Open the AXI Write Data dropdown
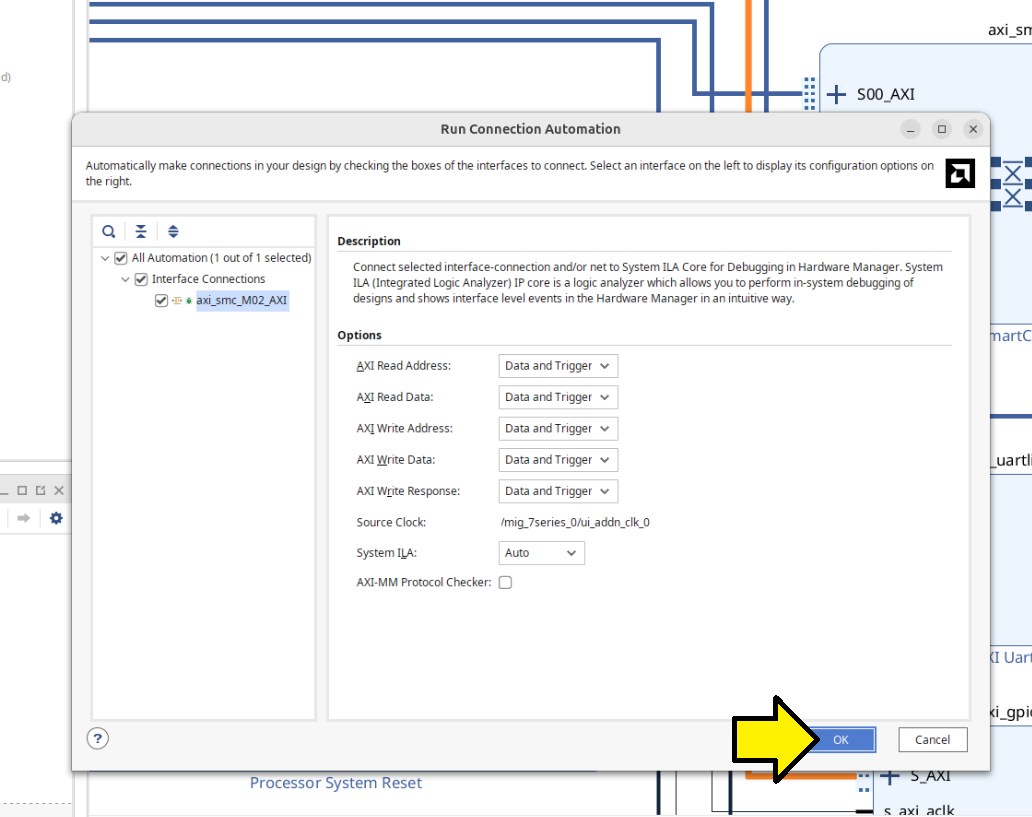 (x=558, y=460)
